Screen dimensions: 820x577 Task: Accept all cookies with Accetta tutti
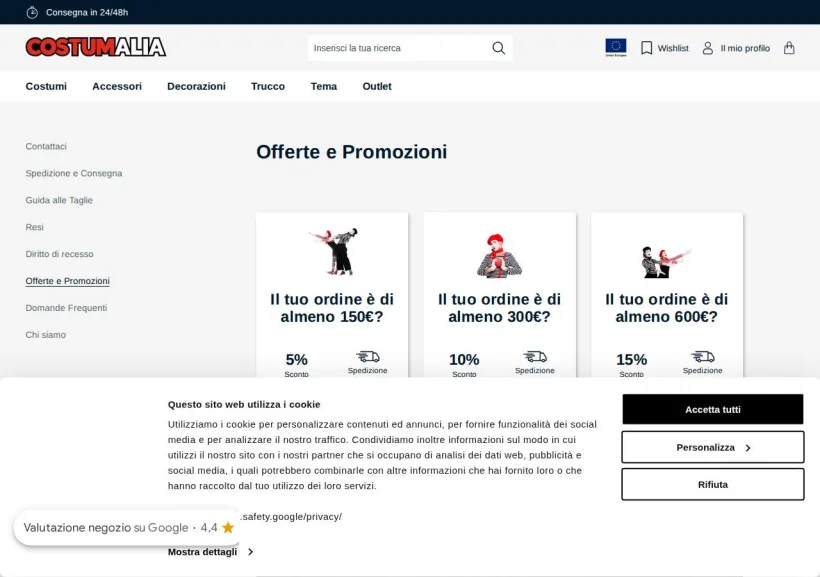coord(713,409)
